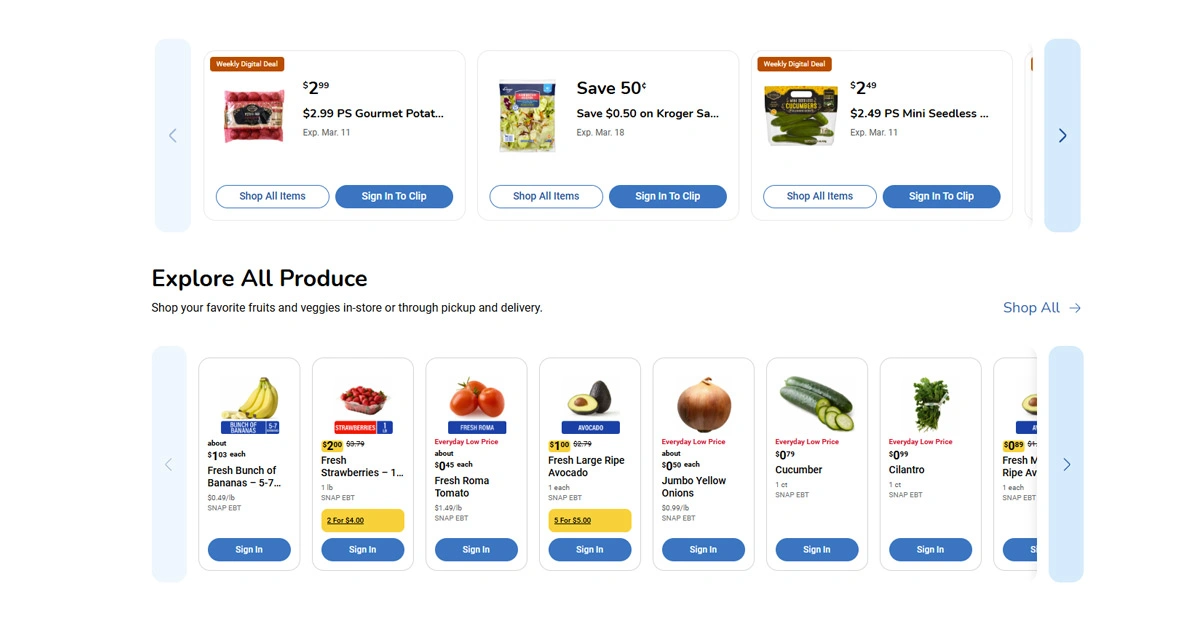Screen dimensions: 1202x634
Task: Click Sign In under Fresh Roma Tomato
Action: 476,549
